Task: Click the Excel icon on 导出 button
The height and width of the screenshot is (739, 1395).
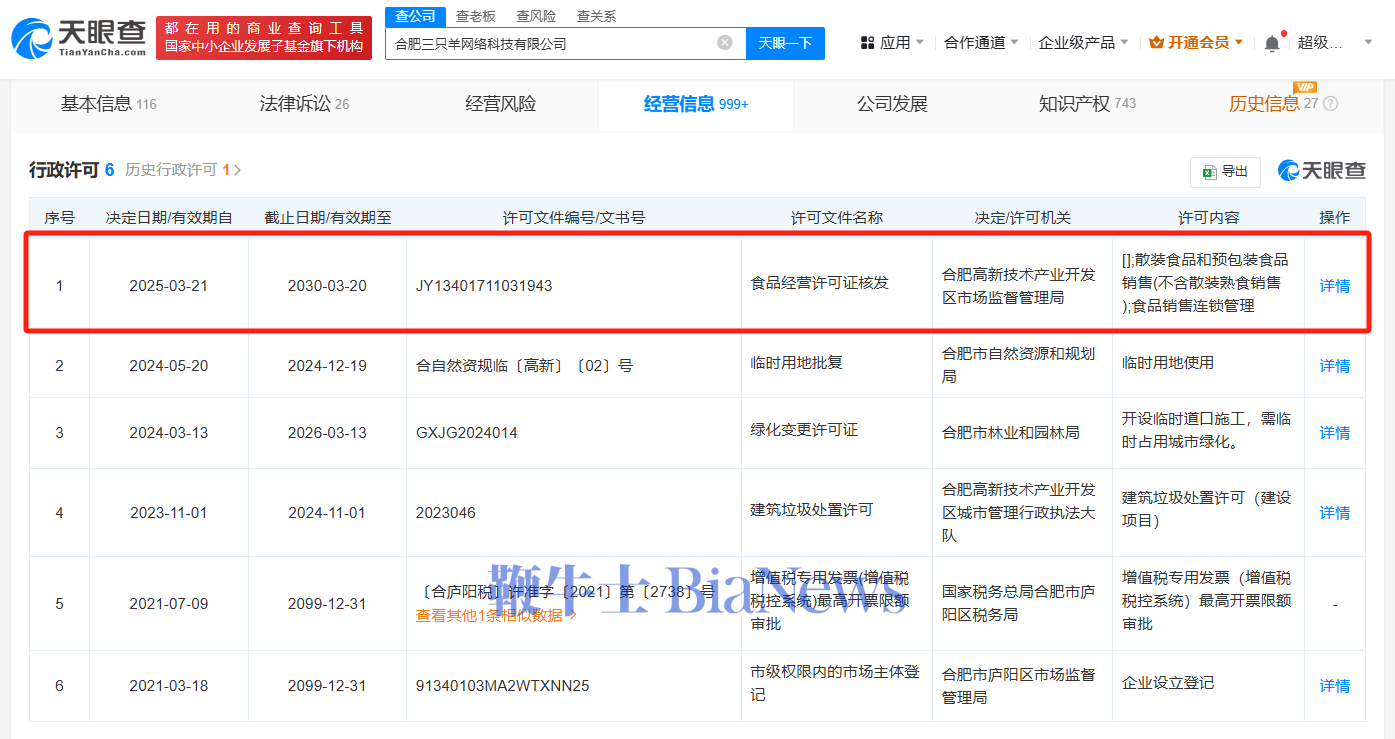Action: tap(1208, 172)
